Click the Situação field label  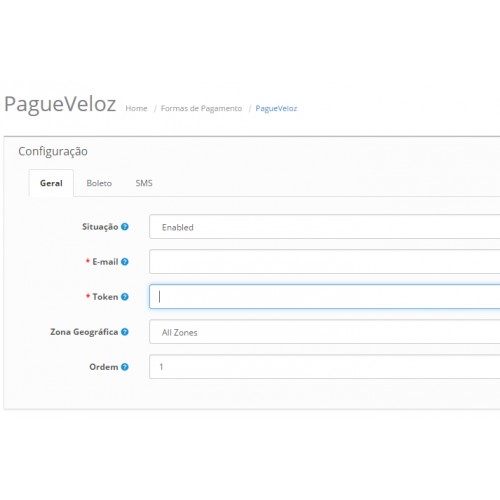[x=100, y=227]
